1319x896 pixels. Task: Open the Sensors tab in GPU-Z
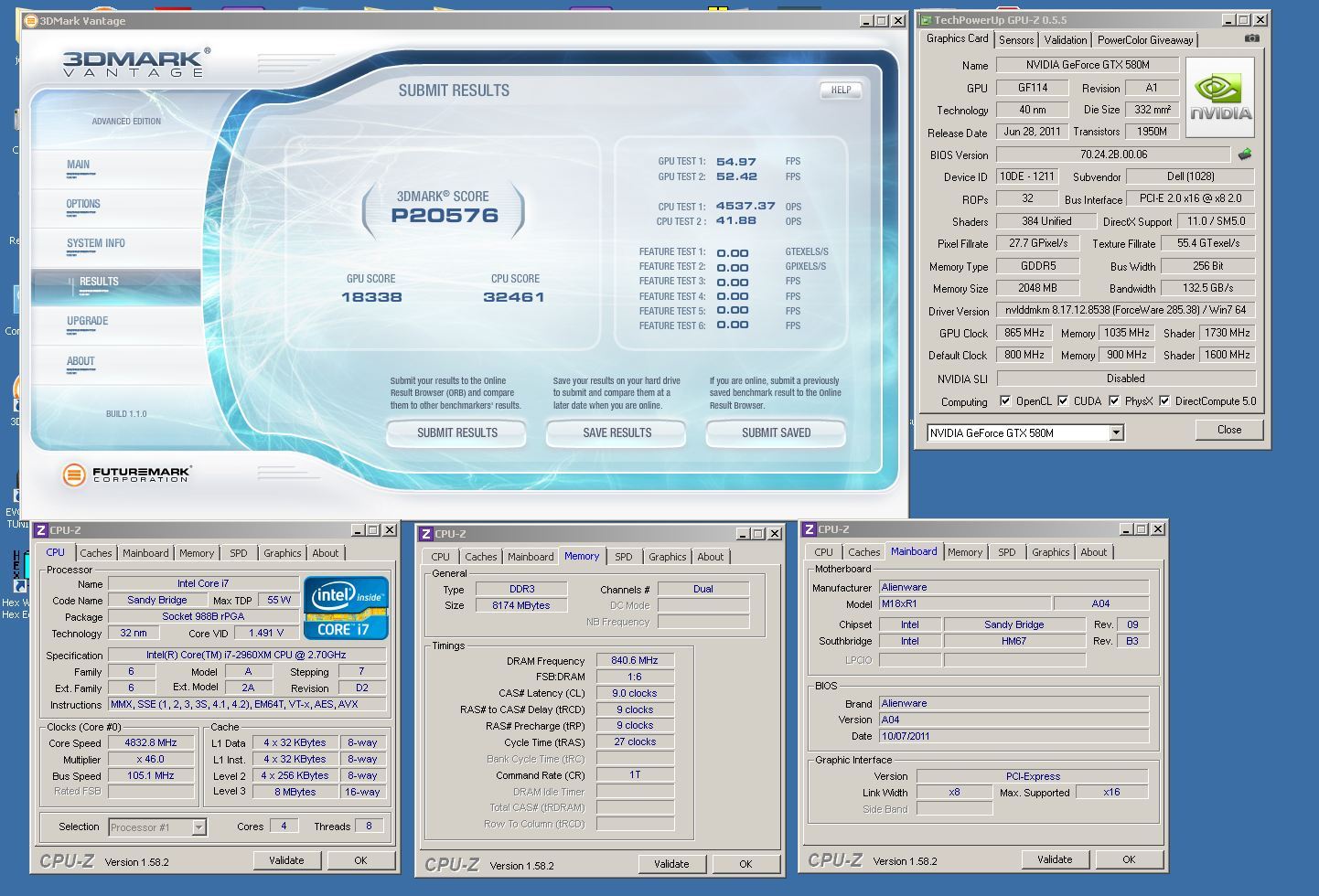(1016, 40)
